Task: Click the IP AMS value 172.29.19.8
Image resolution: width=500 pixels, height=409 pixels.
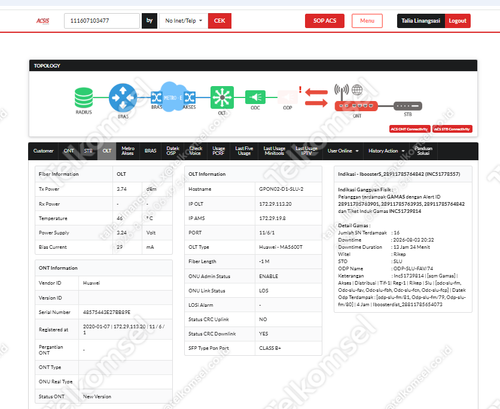Action: pyautogui.click(x=272, y=218)
